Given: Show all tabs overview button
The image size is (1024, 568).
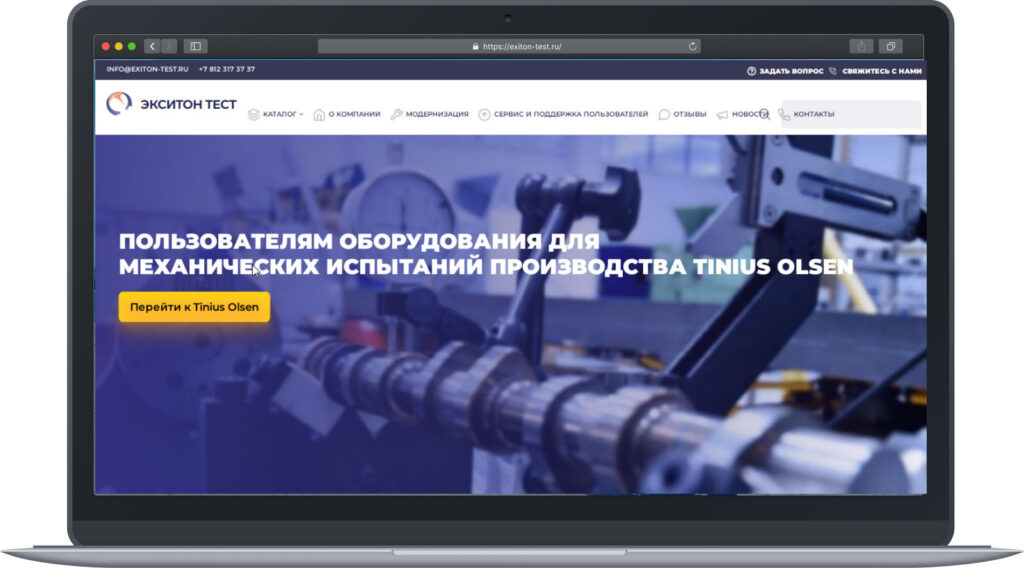Looking at the screenshot, I should (890, 46).
